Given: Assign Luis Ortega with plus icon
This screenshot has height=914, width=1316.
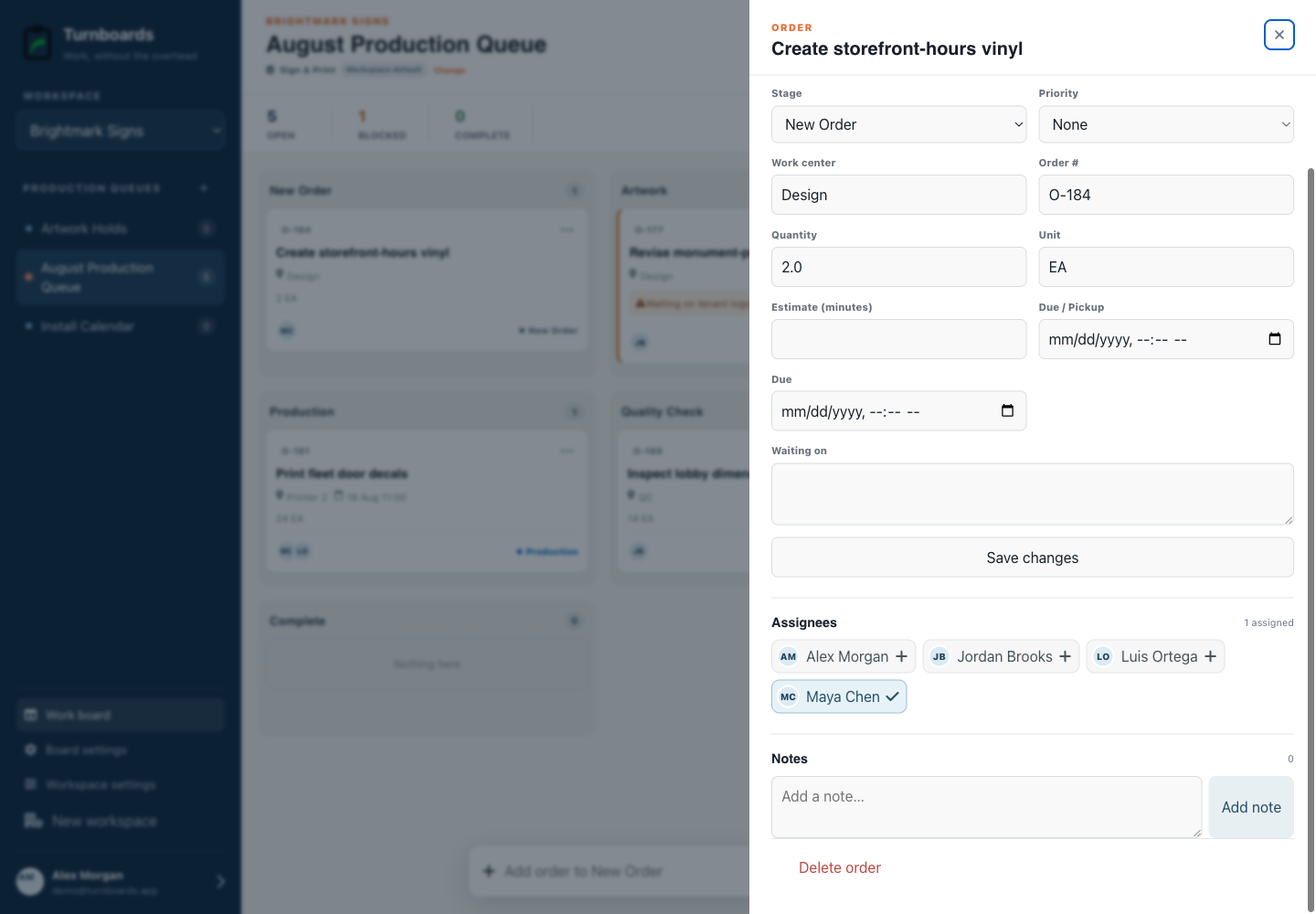Looking at the screenshot, I should pyautogui.click(x=1210, y=656).
